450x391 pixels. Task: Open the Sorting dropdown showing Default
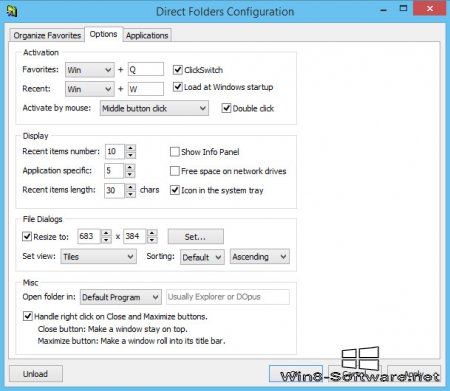coord(202,257)
